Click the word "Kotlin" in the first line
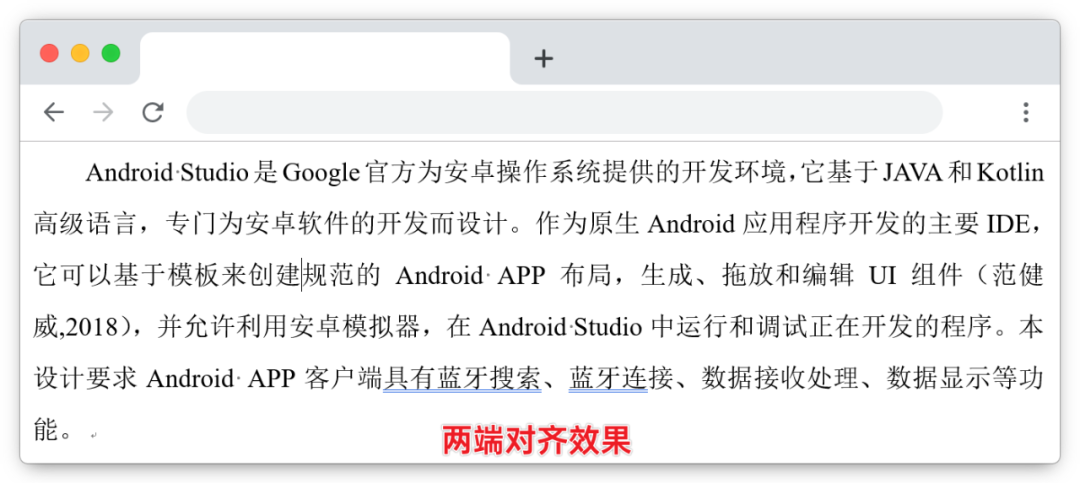 click(x=1010, y=172)
